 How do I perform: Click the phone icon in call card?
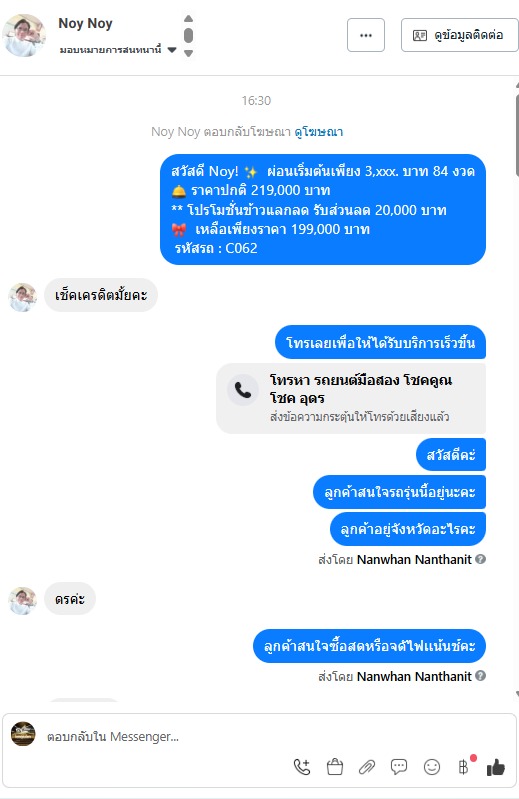coord(243,390)
